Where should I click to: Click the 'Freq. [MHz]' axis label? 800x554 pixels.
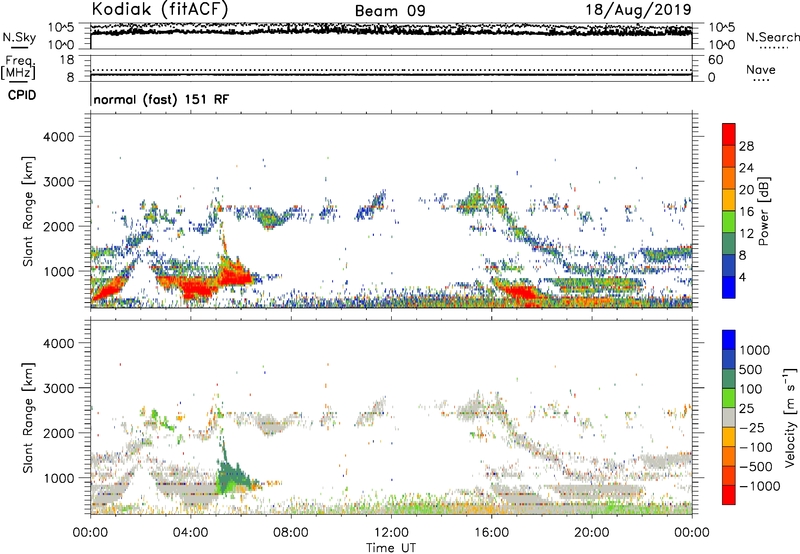pos(19,67)
